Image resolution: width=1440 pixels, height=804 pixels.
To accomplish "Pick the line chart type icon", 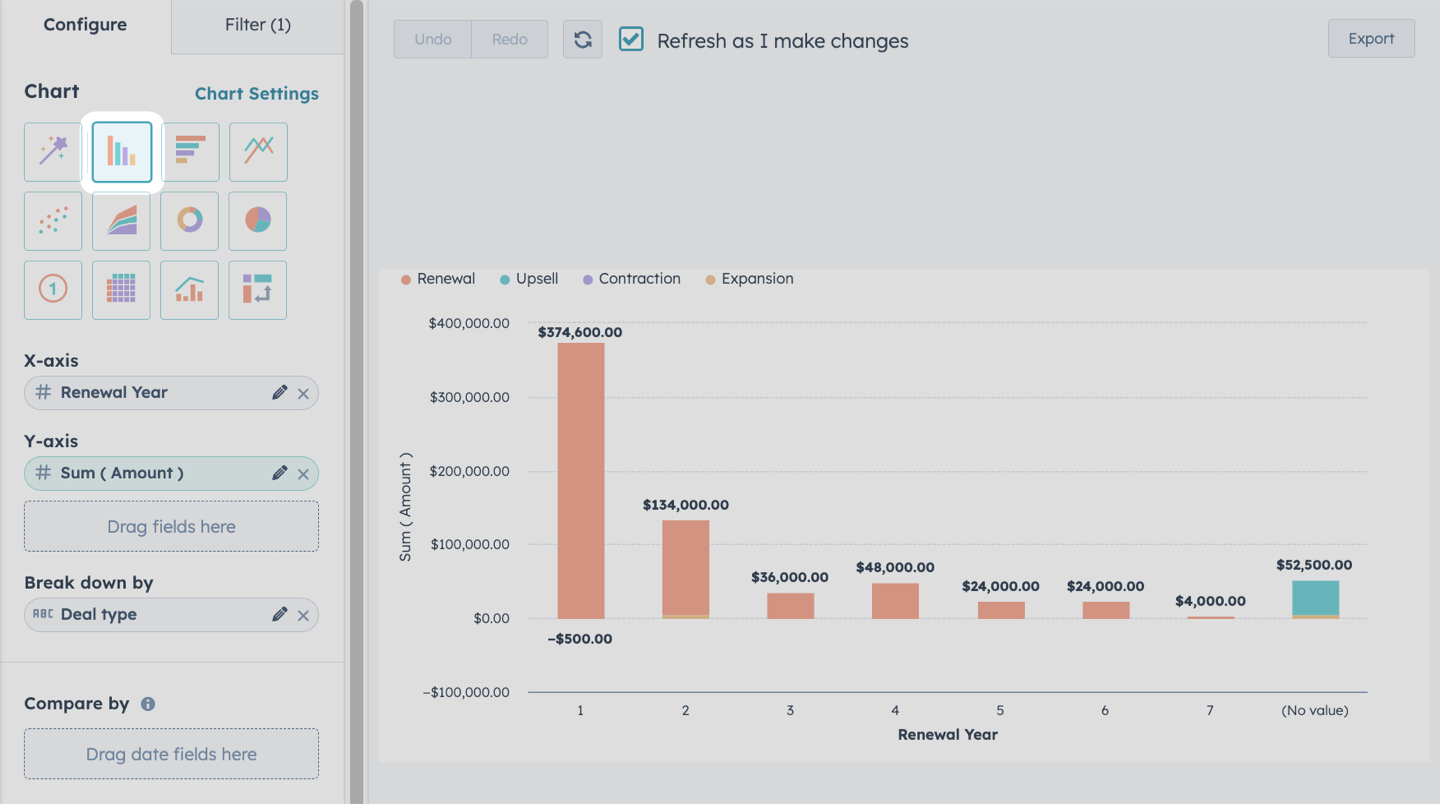I will click(258, 152).
